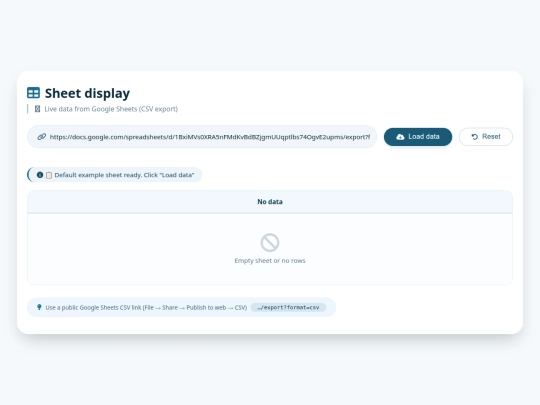540x405 pixels.
Task: Click the Load data button
Action: [418, 137]
